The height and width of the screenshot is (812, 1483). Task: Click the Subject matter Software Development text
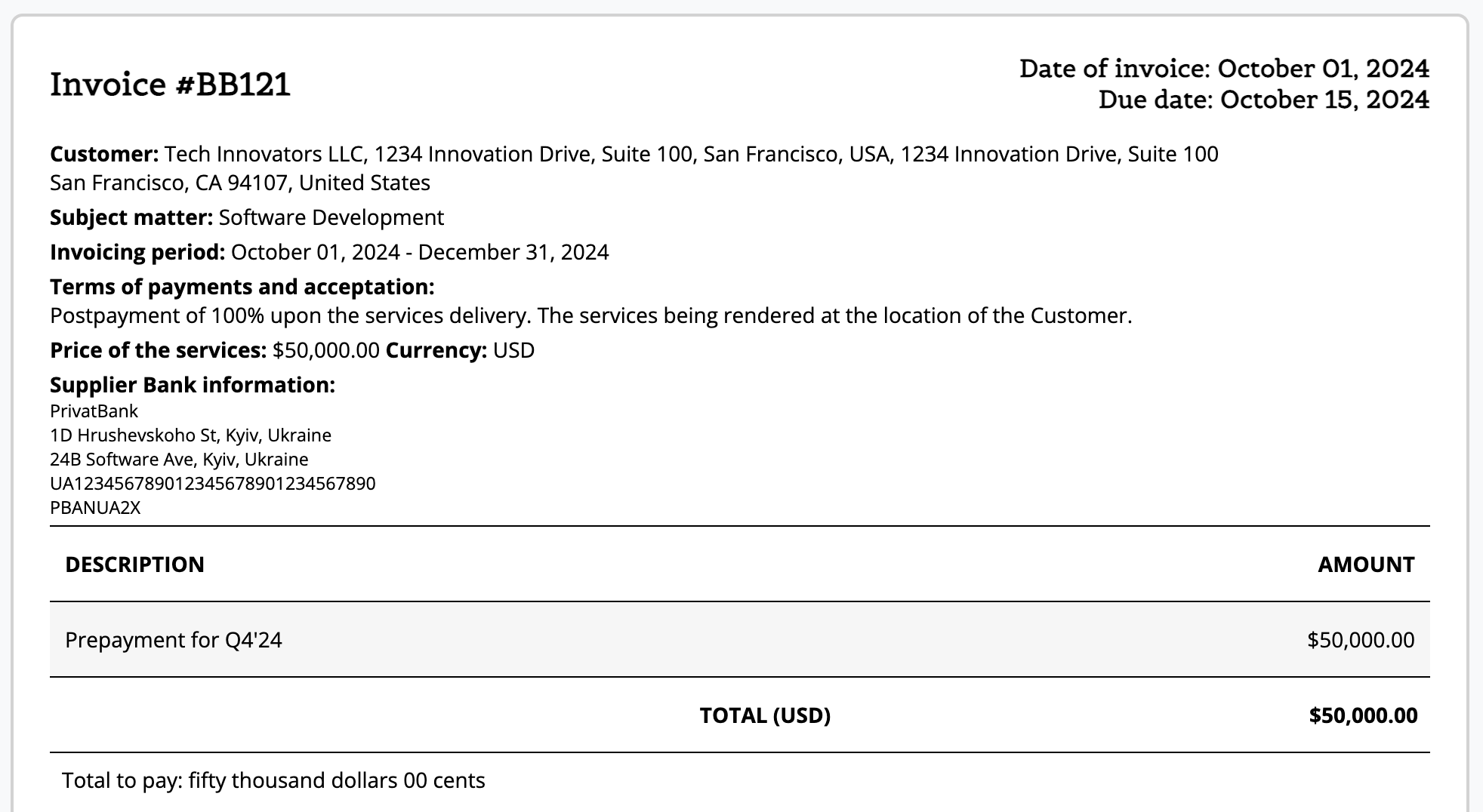point(247,217)
